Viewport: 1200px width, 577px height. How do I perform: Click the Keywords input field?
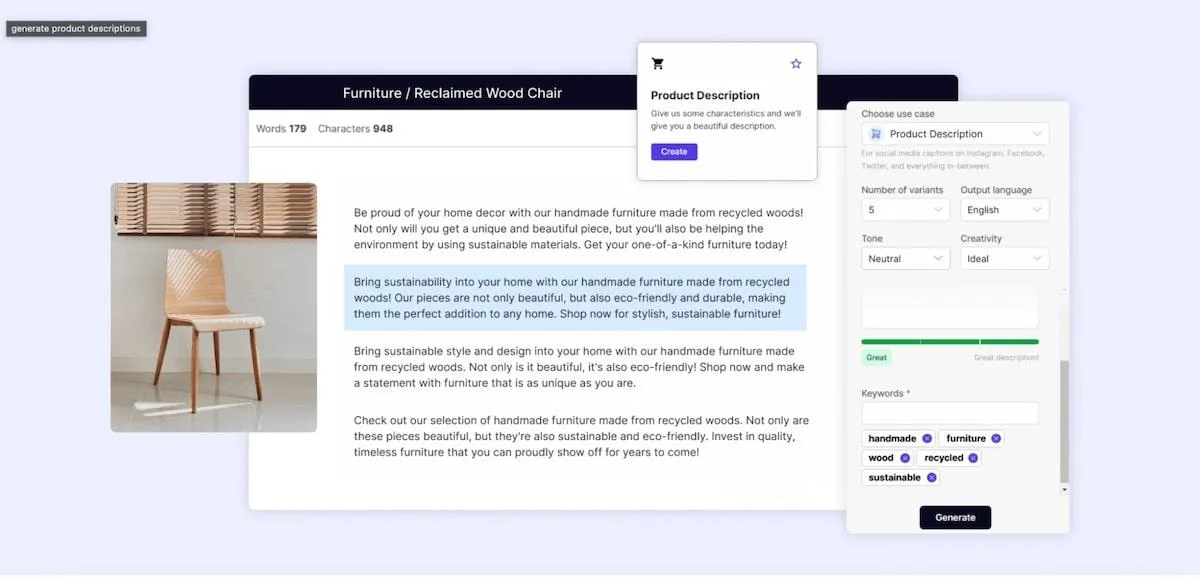pos(950,413)
